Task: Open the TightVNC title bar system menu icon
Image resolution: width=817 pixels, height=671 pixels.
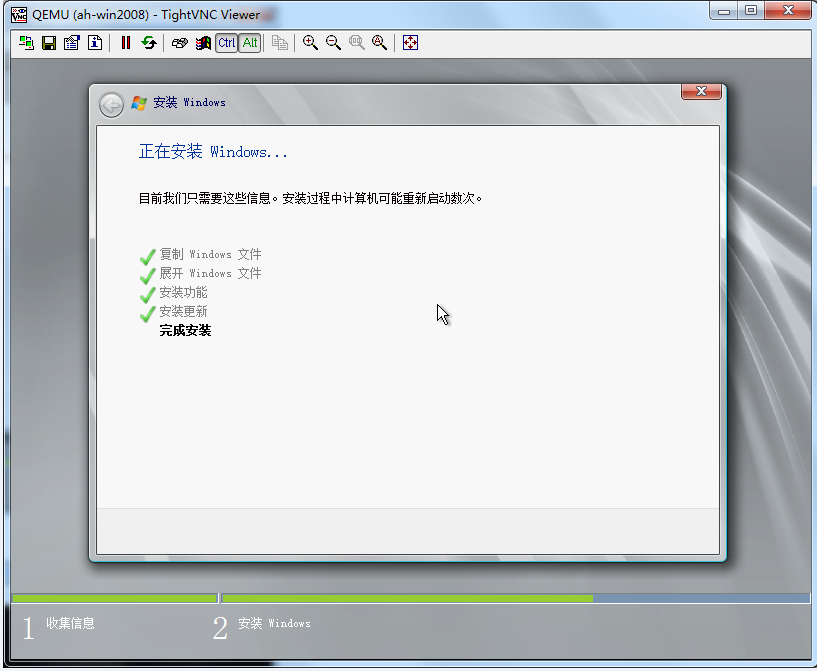Action: (x=19, y=14)
